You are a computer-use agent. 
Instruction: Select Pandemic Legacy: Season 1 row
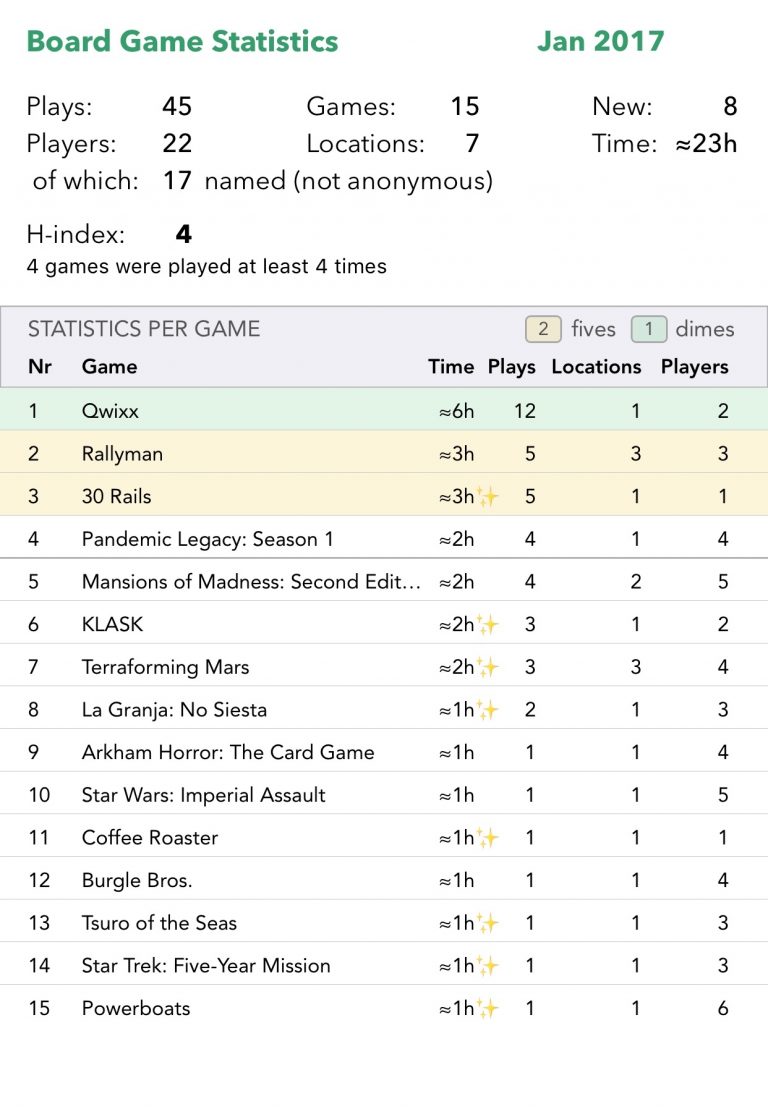207,539
